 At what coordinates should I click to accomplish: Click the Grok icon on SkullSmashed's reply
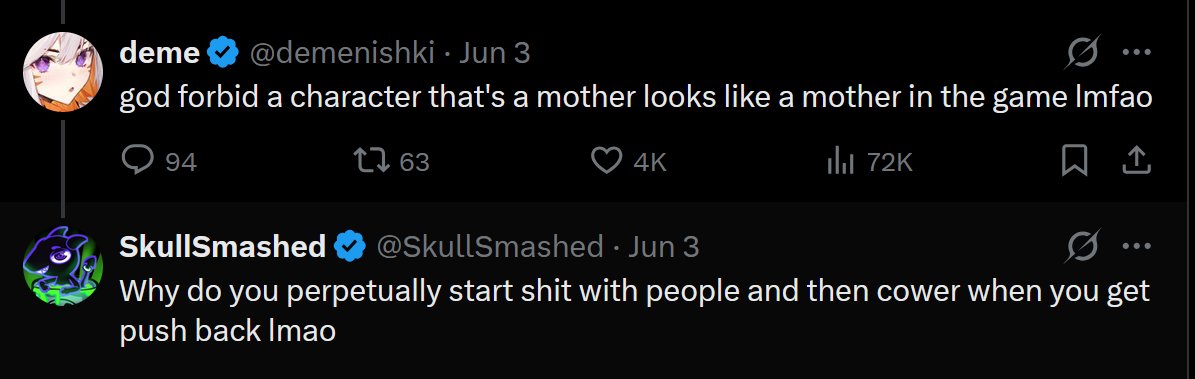(1084, 246)
